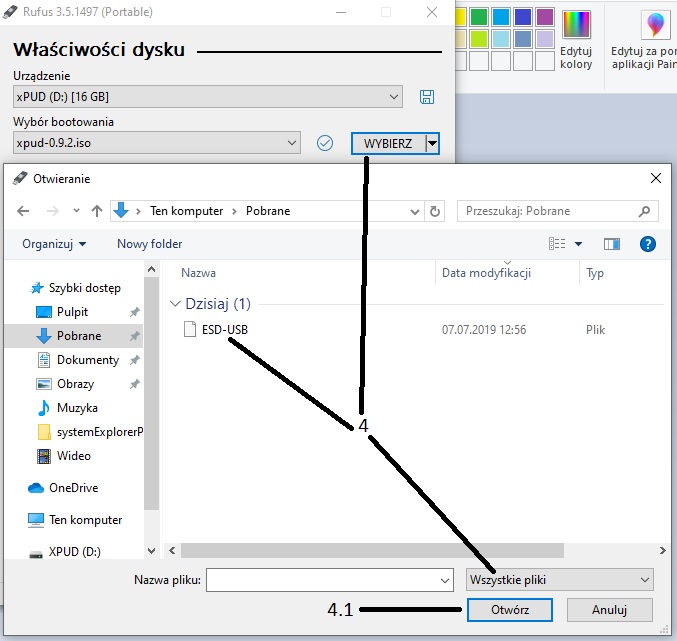Image resolution: width=677 pixels, height=641 pixels.
Task: Click the Anuluj button
Action: pos(609,610)
